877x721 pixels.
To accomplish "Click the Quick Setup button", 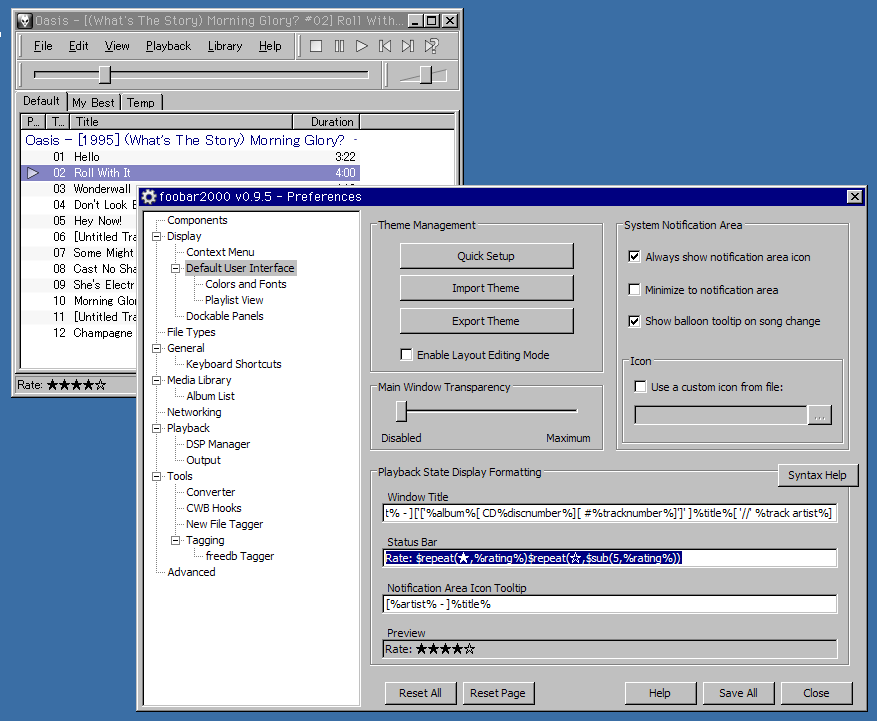I will pos(486,256).
